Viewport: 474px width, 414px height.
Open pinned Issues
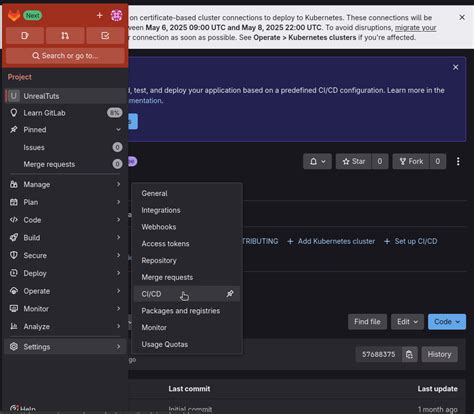pos(66,147)
